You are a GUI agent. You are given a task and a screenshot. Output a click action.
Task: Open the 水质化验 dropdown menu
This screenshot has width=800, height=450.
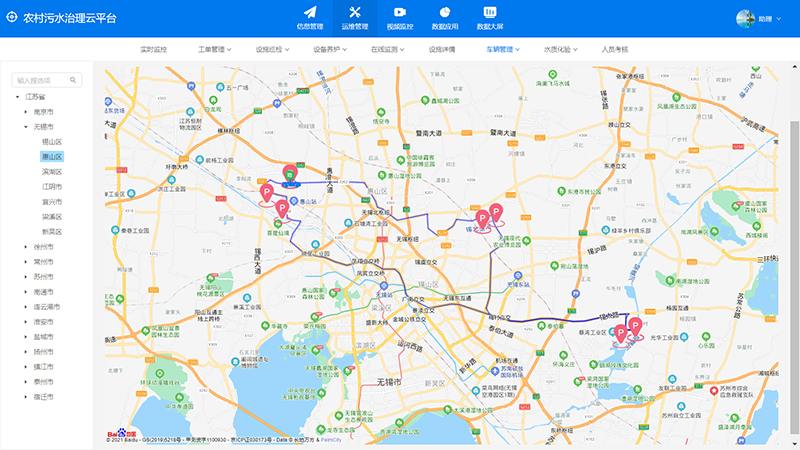tap(560, 49)
